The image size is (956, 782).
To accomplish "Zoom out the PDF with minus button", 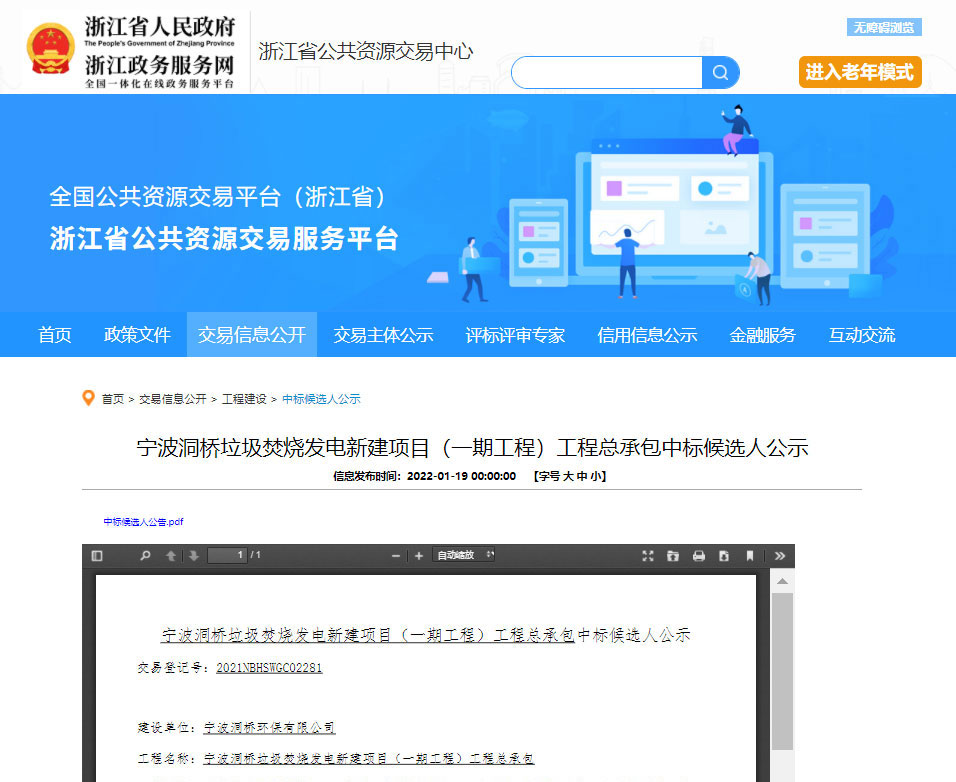I will (396, 556).
